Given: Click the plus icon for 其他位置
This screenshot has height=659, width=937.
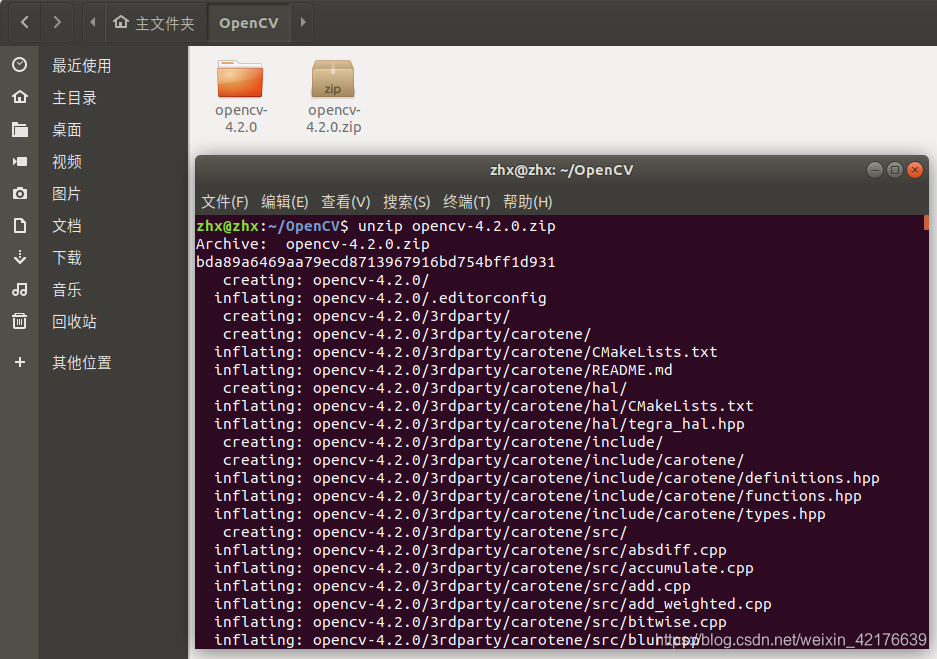Looking at the screenshot, I should [20, 362].
